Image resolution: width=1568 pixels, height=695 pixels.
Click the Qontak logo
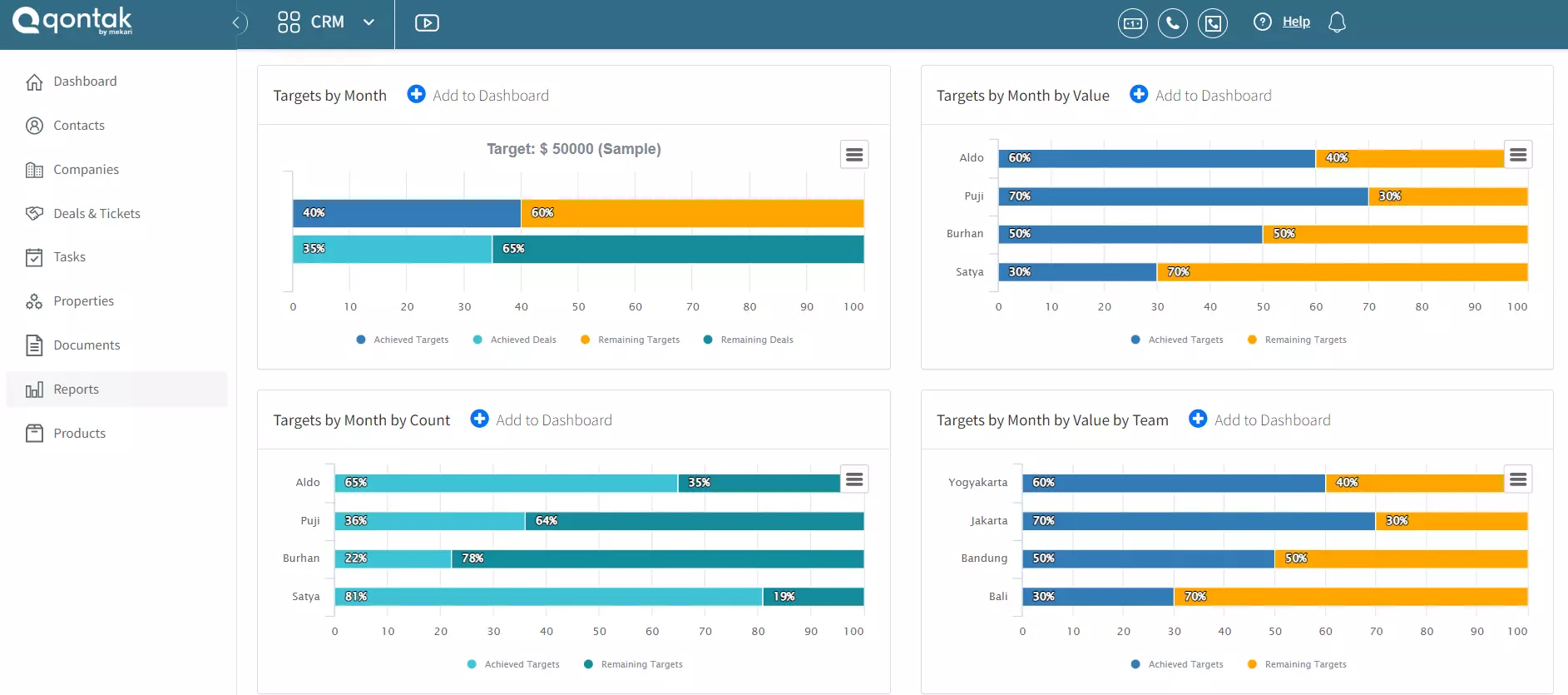tap(72, 21)
